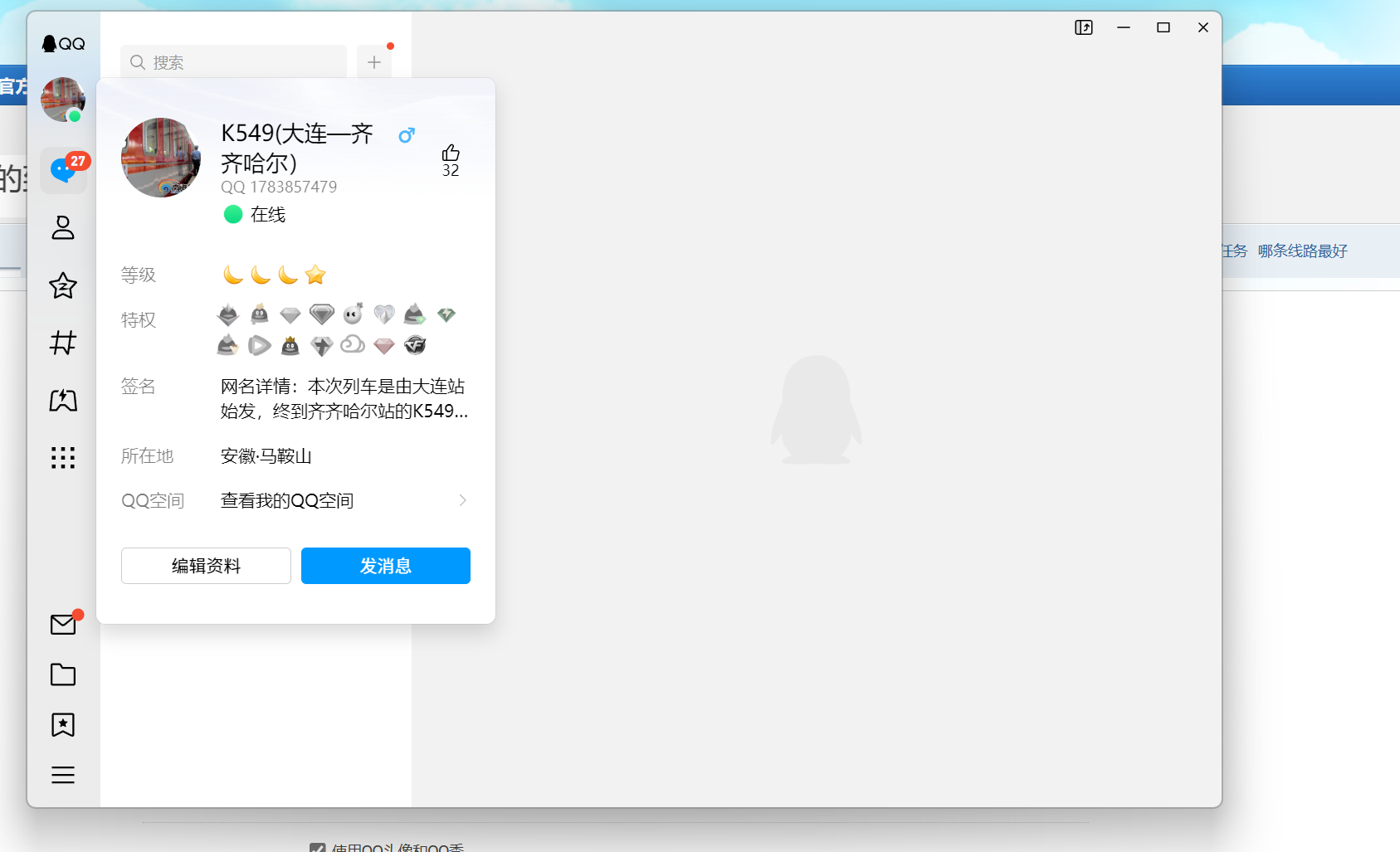Click the CF game privilege badge
The height and width of the screenshot is (852, 1400).
tap(415, 345)
